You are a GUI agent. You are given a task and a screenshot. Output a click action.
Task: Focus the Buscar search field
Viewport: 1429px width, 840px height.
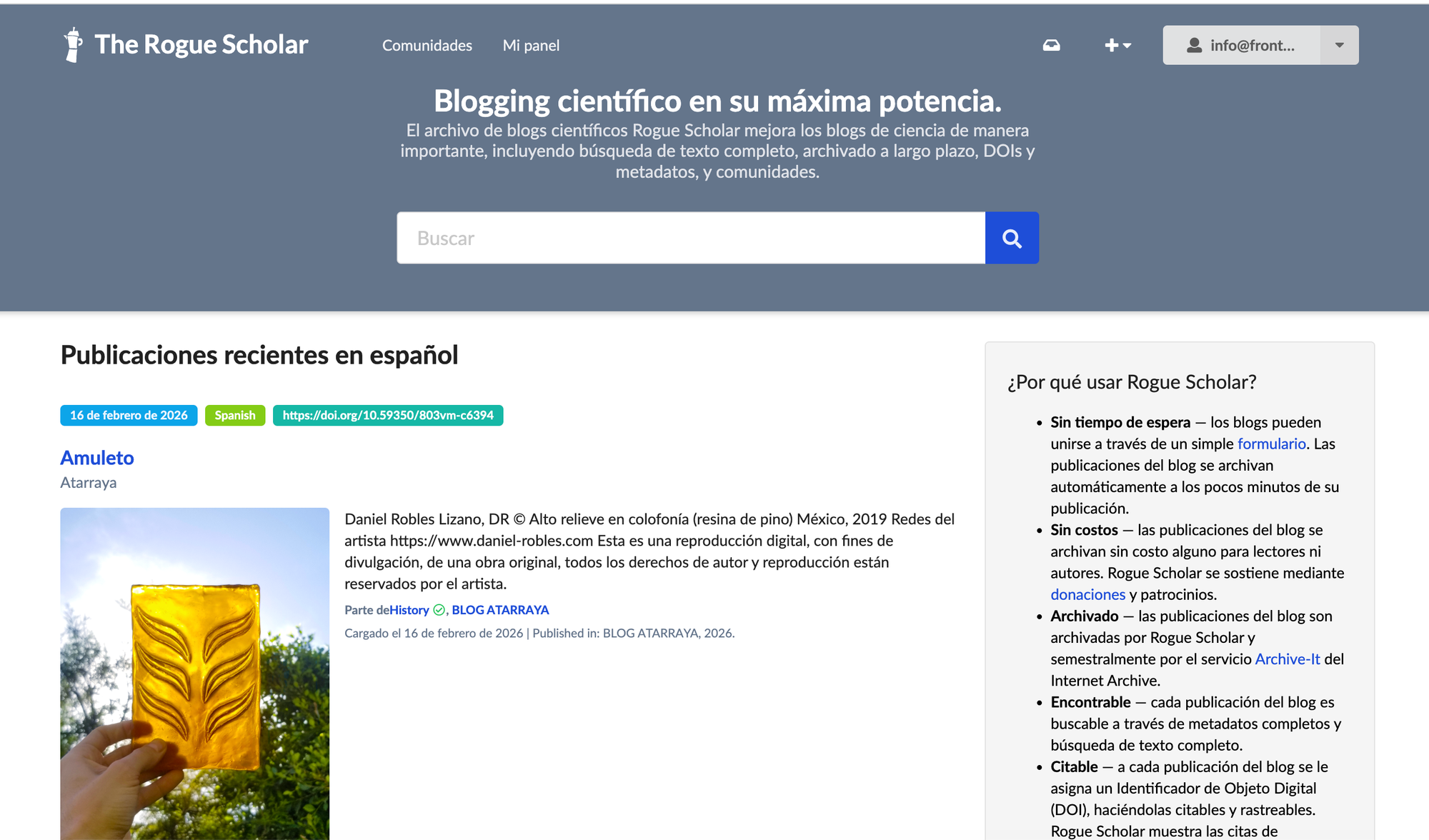point(690,238)
